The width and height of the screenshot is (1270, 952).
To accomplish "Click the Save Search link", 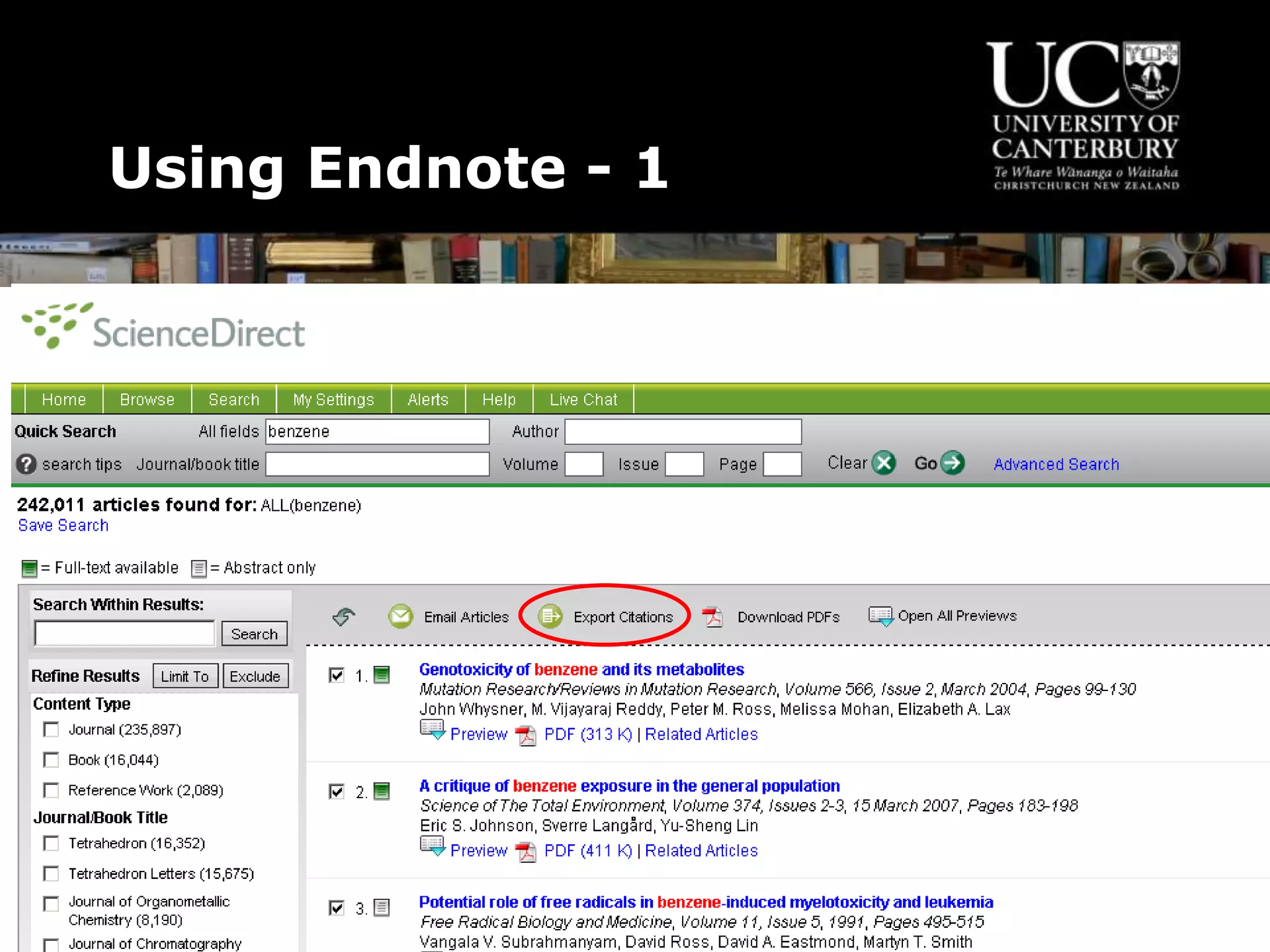I will tap(63, 526).
